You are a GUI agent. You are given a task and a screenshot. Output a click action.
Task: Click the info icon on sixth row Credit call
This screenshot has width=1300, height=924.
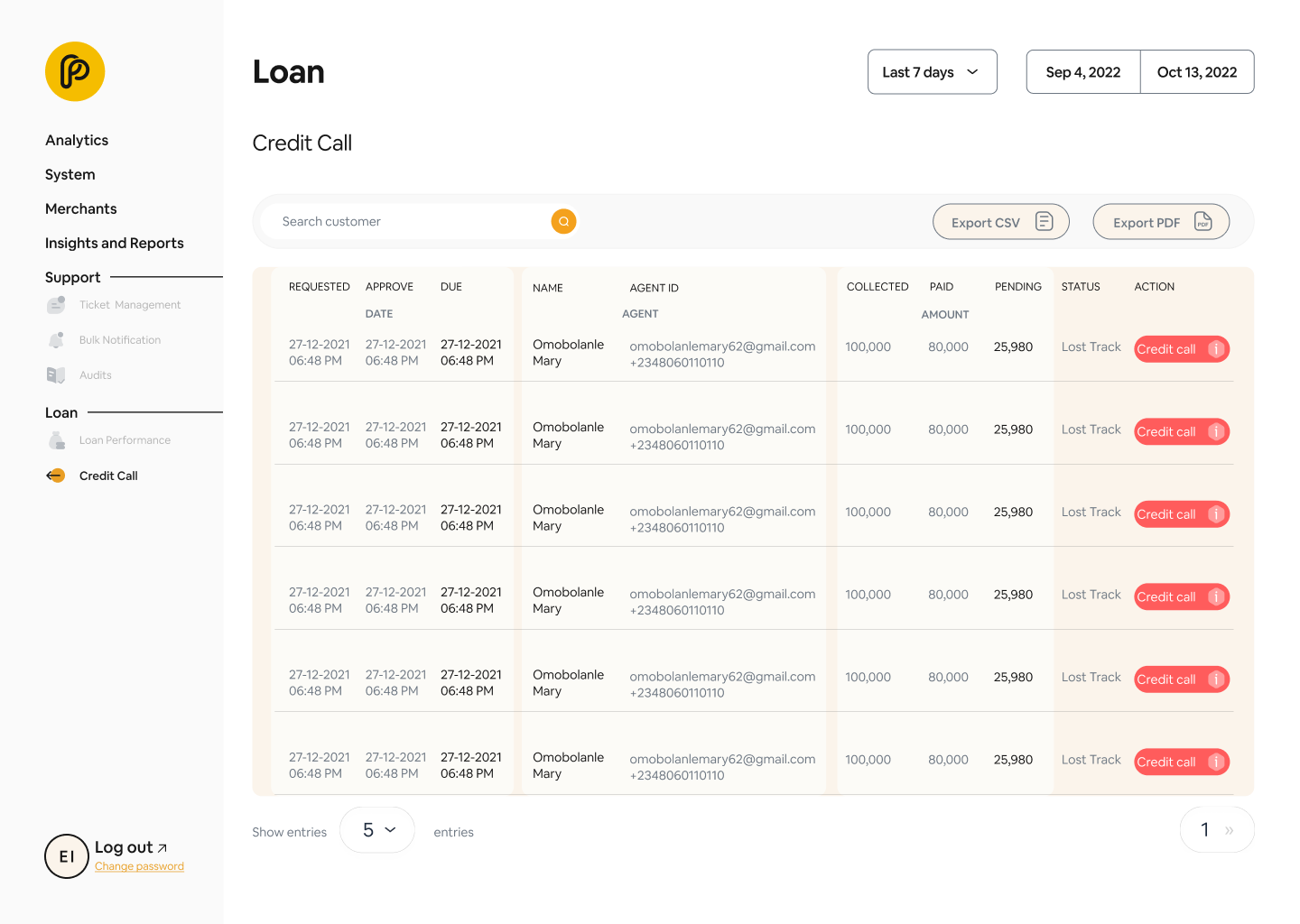click(1216, 762)
